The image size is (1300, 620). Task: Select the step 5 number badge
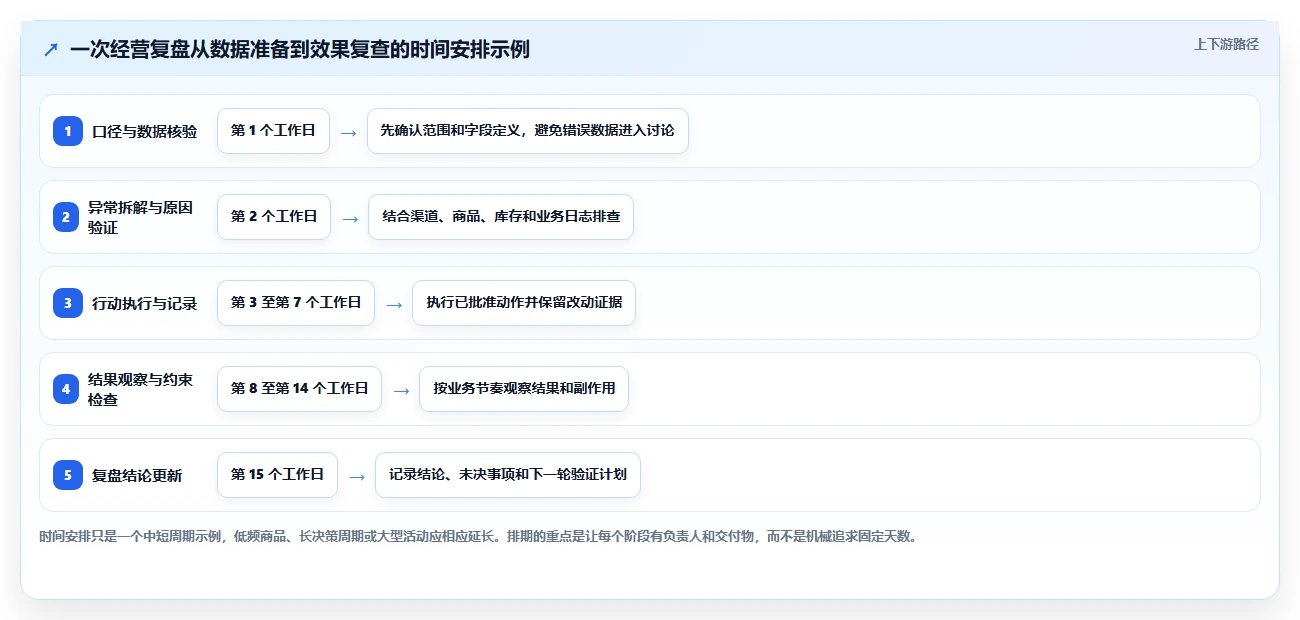pyautogui.click(x=68, y=475)
